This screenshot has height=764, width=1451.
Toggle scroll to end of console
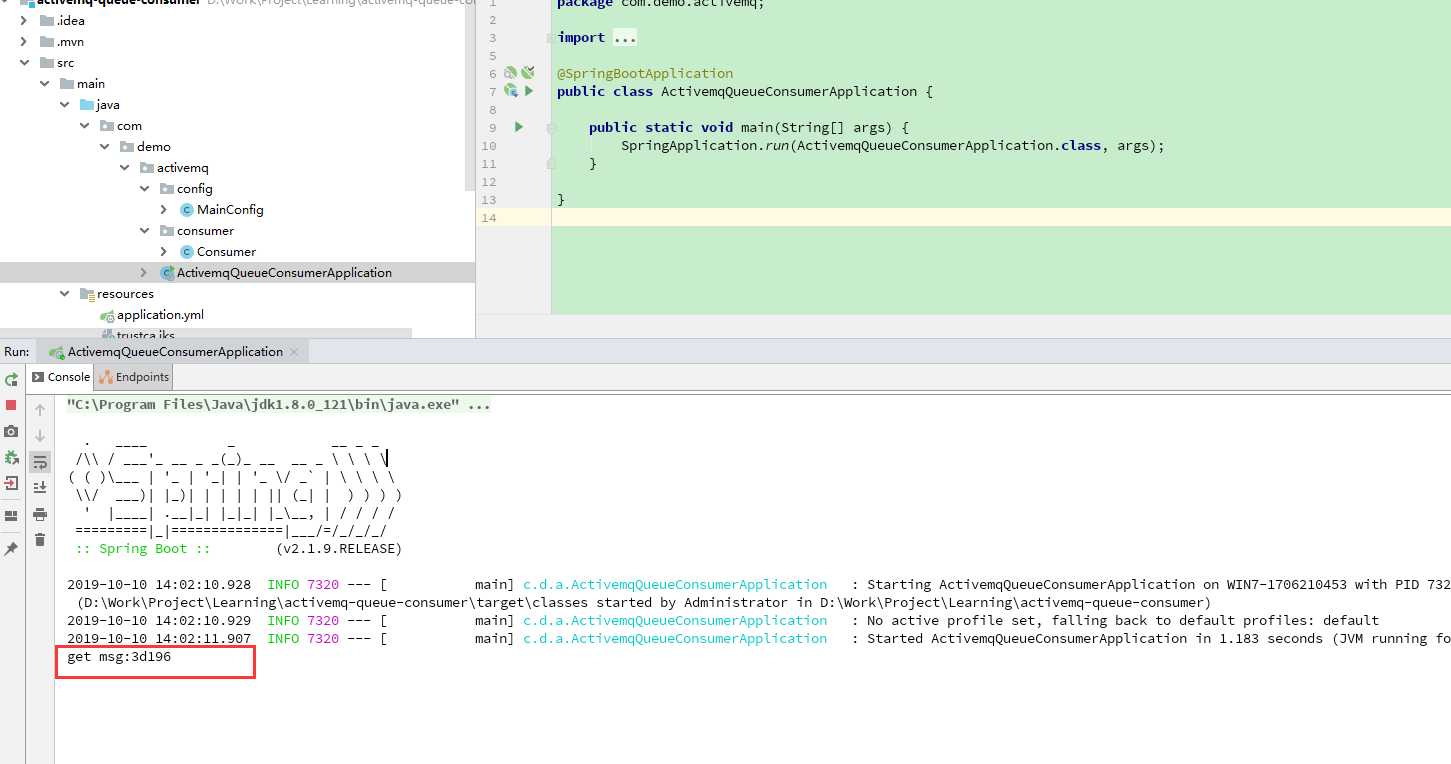click(x=40, y=488)
